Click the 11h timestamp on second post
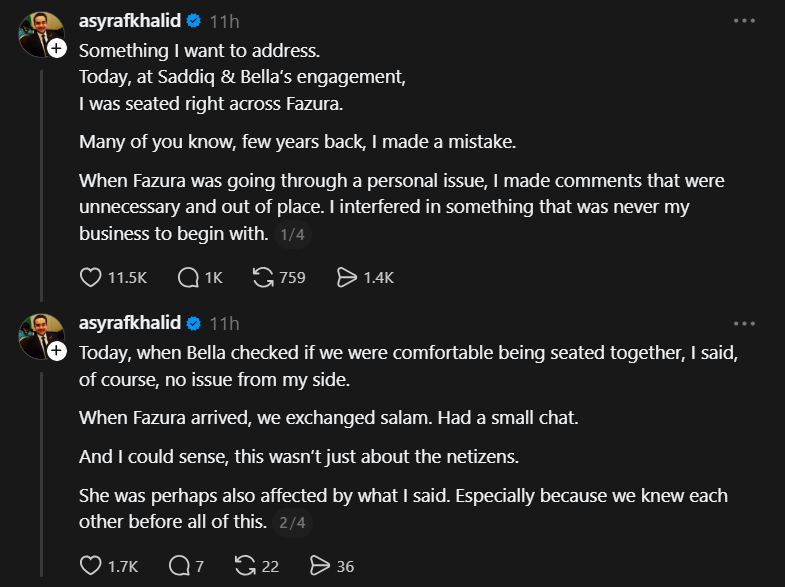785x587 pixels. [x=225, y=323]
